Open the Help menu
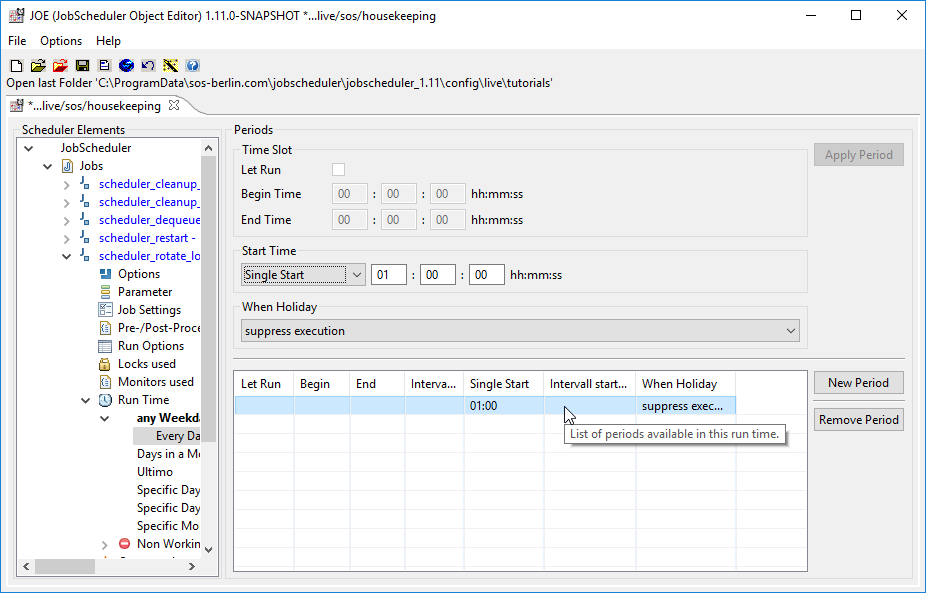The width and height of the screenshot is (926, 593). pyautogui.click(x=108, y=41)
